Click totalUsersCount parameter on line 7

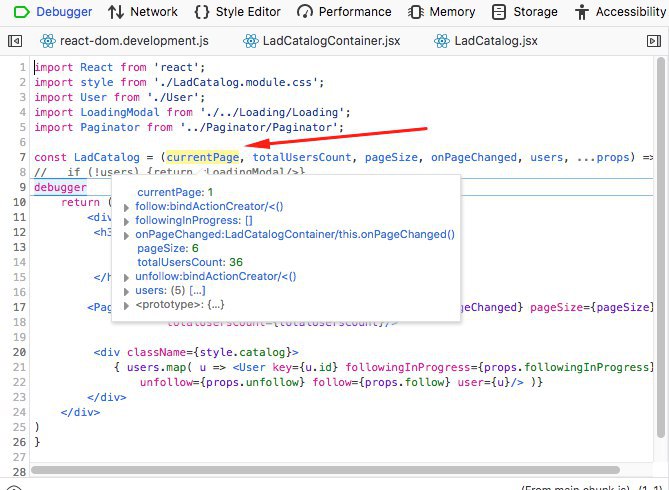(x=302, y=158)
